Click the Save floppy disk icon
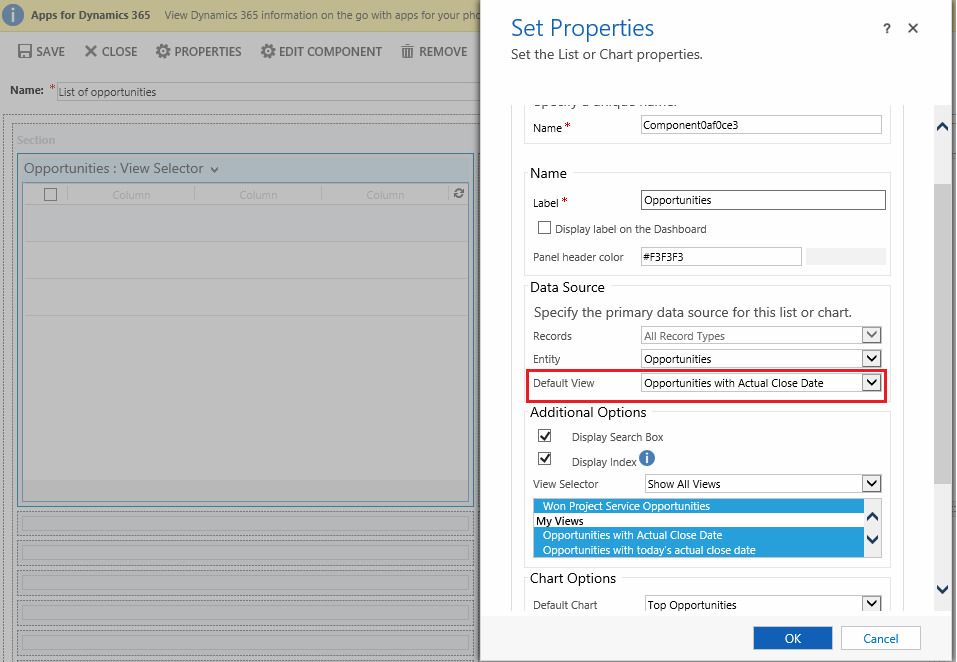Viewport: 957px width, 662px height. pyautogui.click(x=24, y=51)
